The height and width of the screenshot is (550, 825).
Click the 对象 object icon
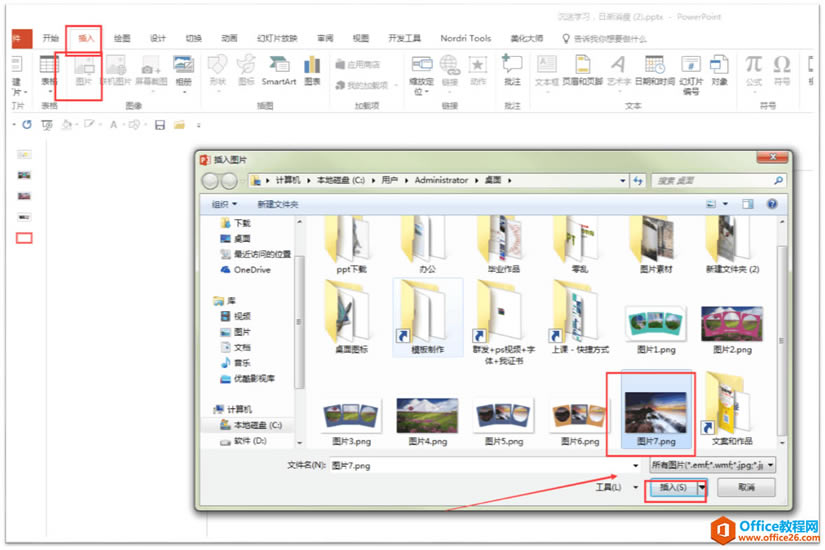(719, 71)
